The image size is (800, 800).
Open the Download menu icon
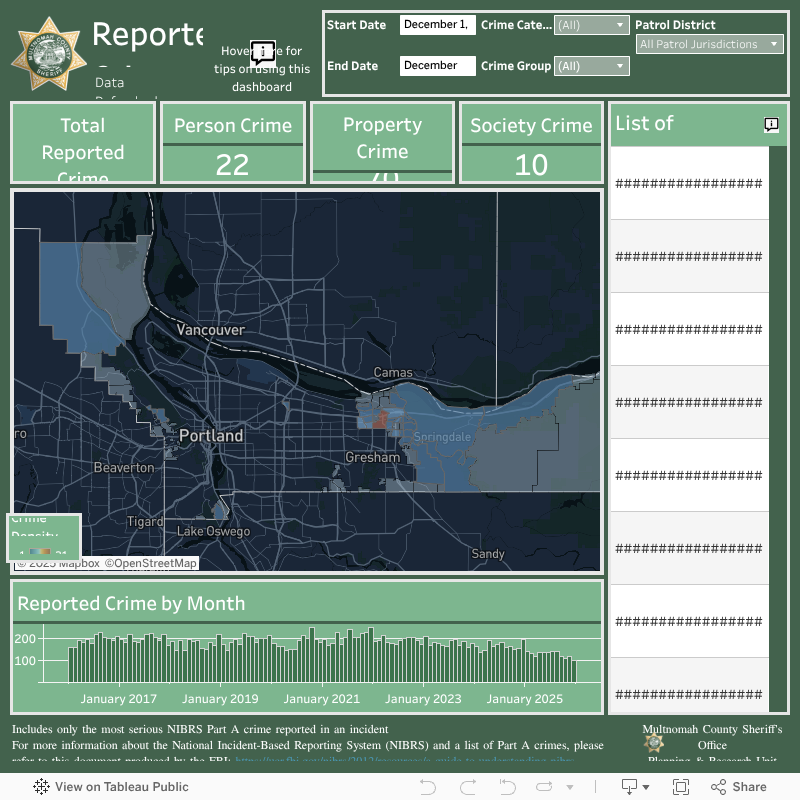(x=629, y=787)
